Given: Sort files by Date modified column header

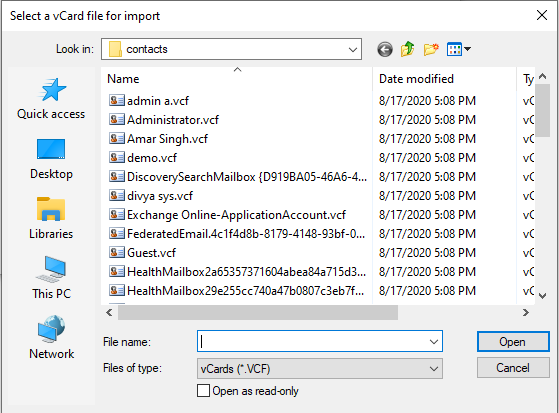Looking at the screenshot, I should (445, 79).
